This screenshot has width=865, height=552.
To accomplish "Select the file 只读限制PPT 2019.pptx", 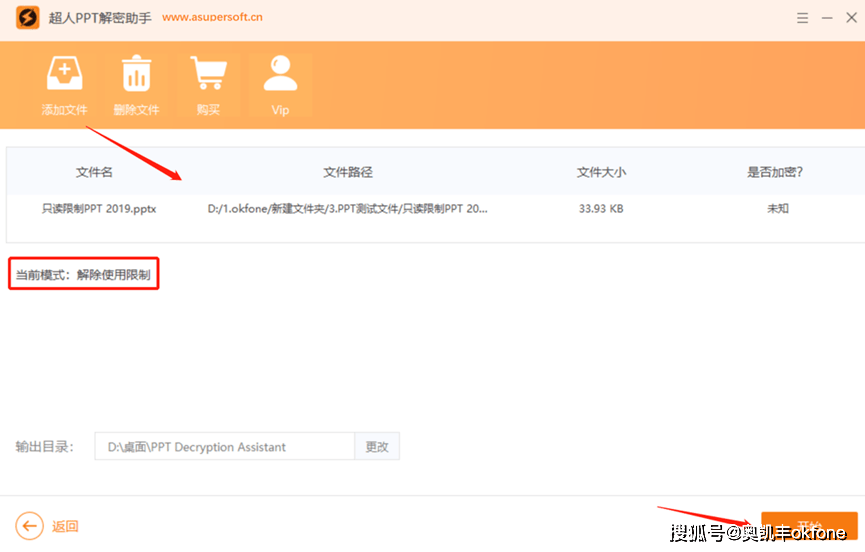I will click(98, 209).
